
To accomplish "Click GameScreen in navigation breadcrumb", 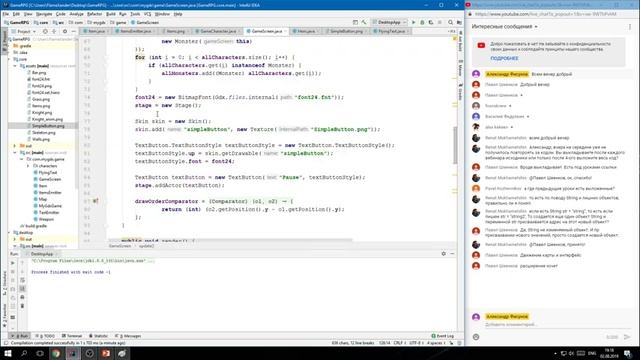I will pos(145,22).
